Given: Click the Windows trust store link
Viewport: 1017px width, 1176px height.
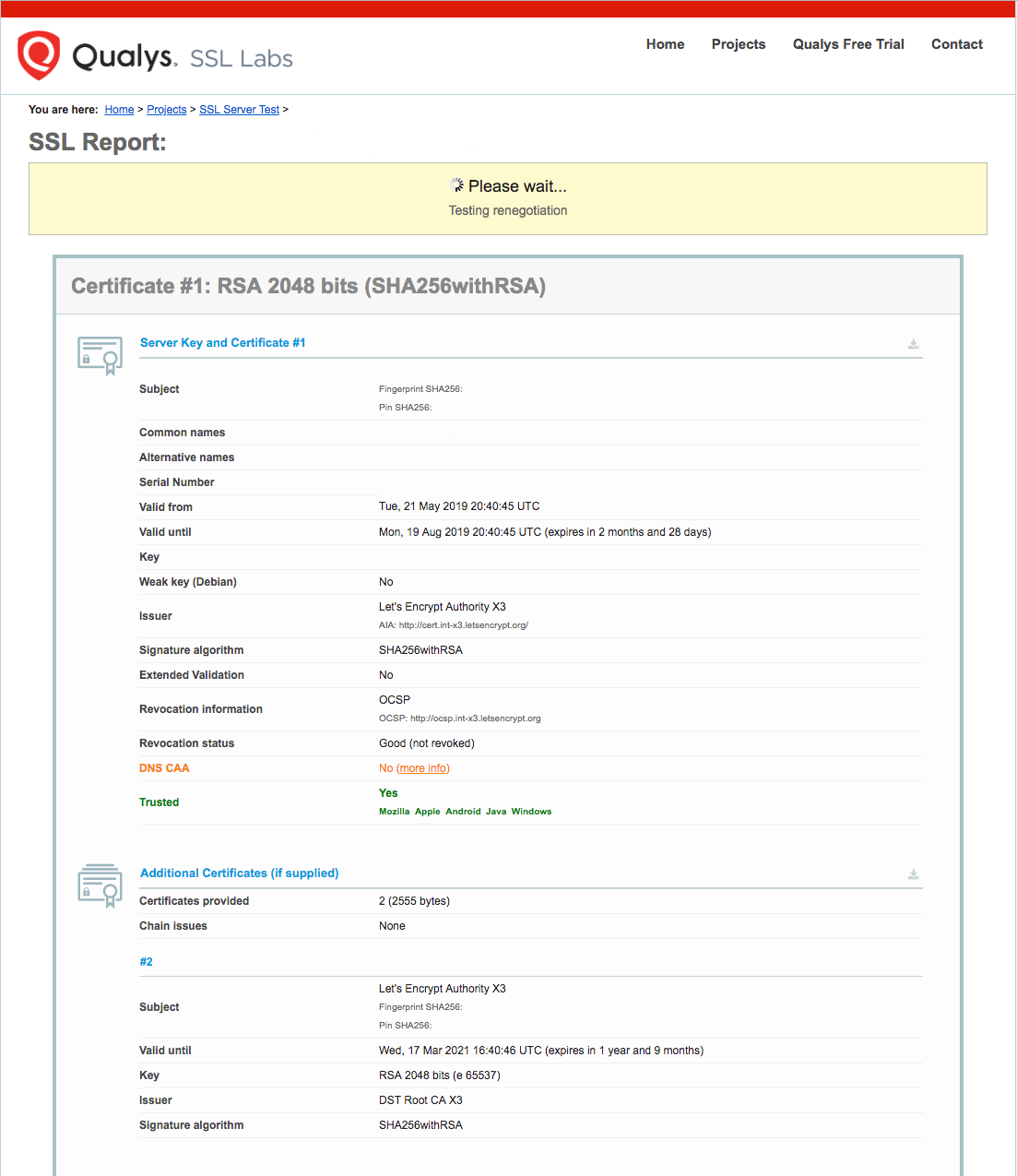Looking at the screenshot, I should 532,811.
